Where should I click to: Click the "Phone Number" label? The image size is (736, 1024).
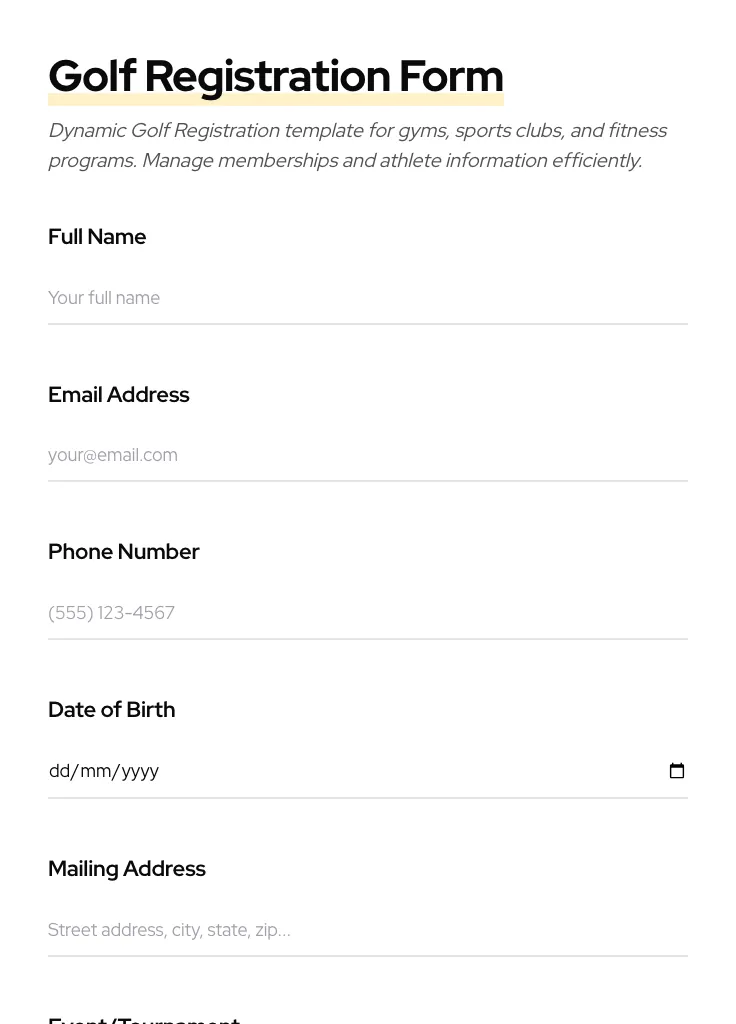coord(123,552)
